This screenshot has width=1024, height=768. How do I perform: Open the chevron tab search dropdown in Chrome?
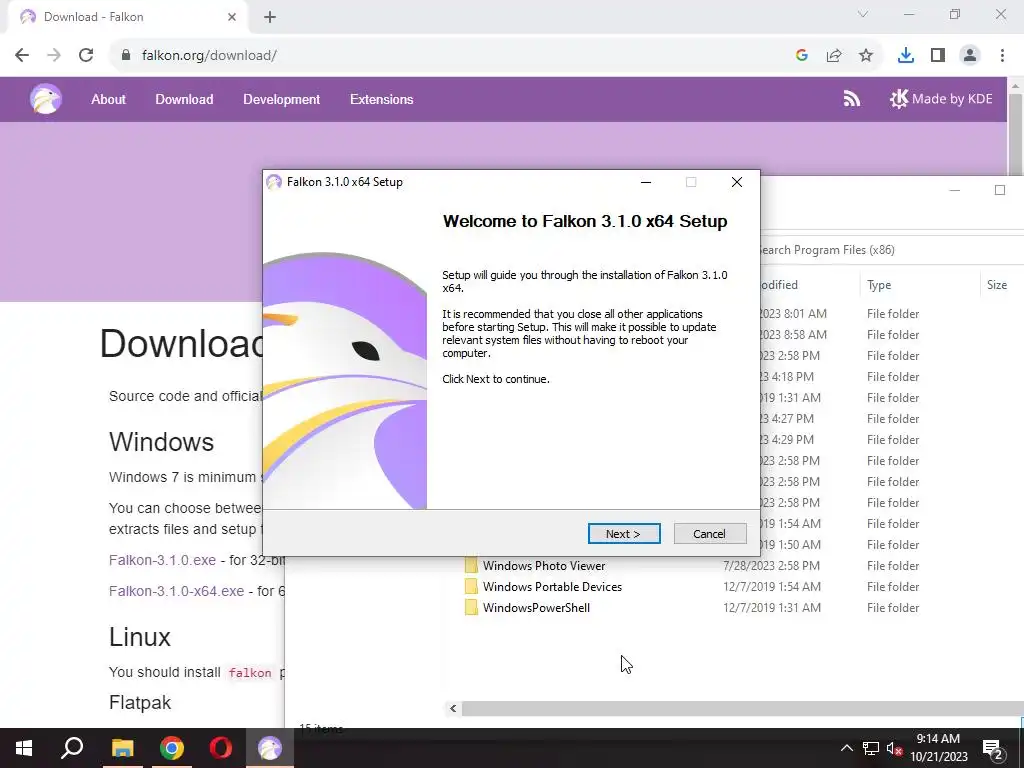[863, 14]
